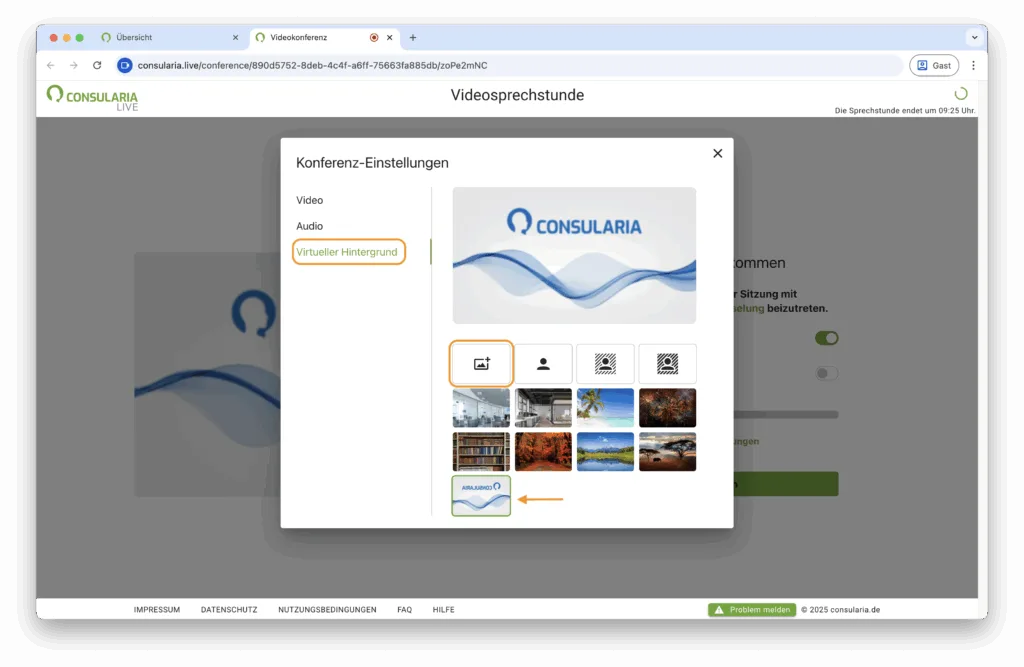This screenshot has width=1024, height=667.
Task: Turn off the green toggle switch behind dialog
Action: click(x=826, y=338)
